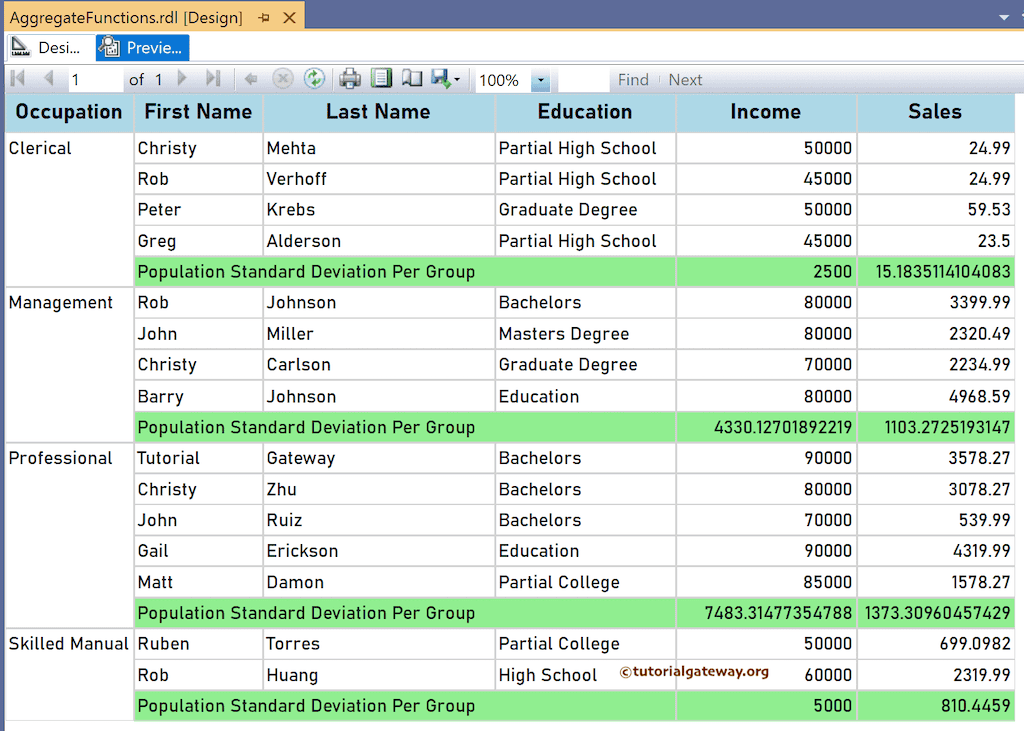Open Page Setup icon

[x=412, y=79]
